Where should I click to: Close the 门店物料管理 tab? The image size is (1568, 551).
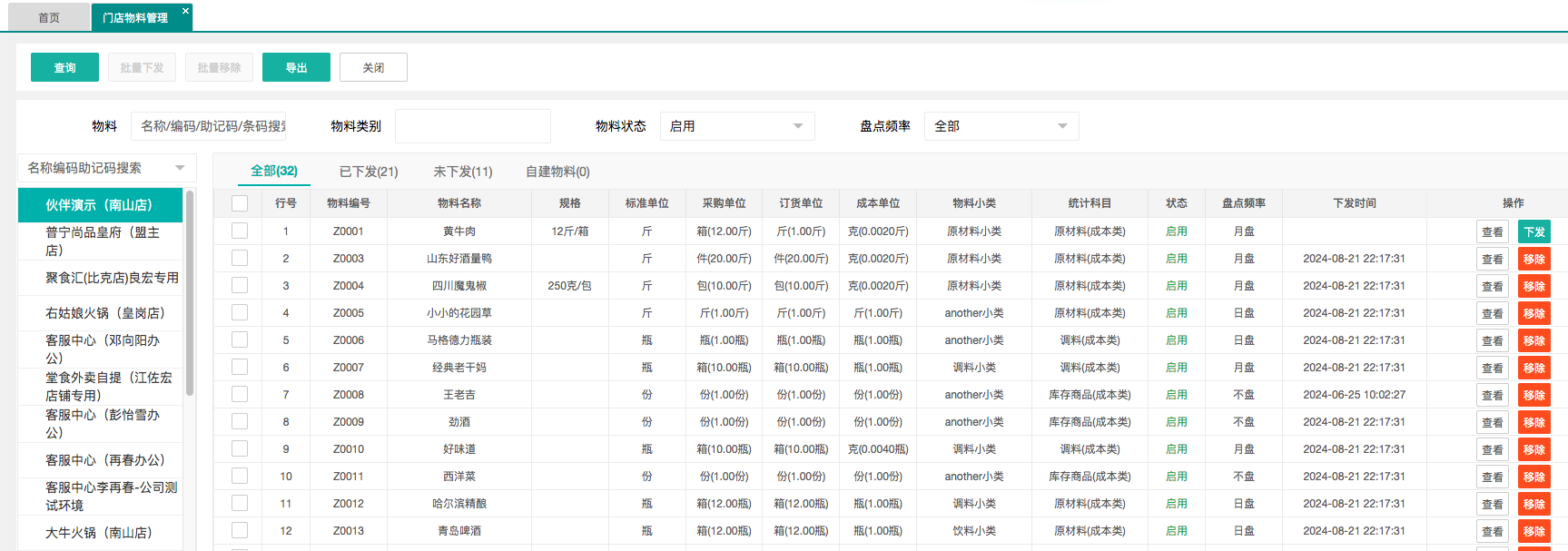(185, 11)
